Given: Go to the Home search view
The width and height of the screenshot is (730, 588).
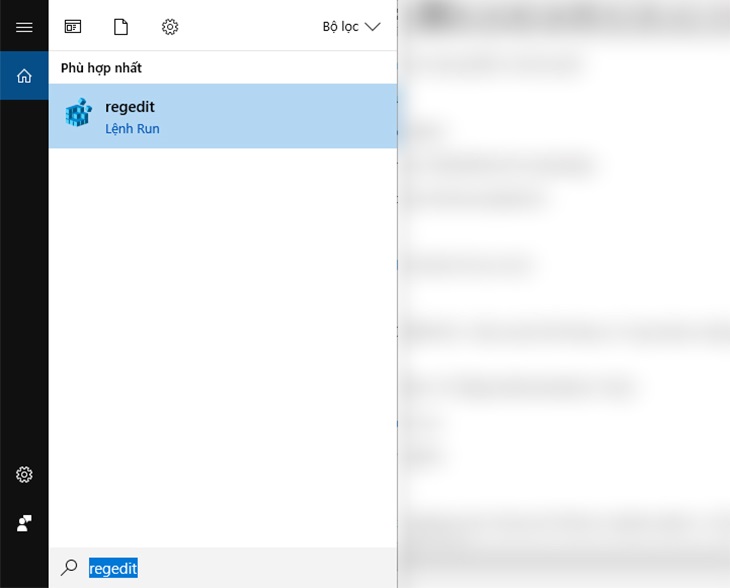Looking at the screenshot, I should pos(24,76).
